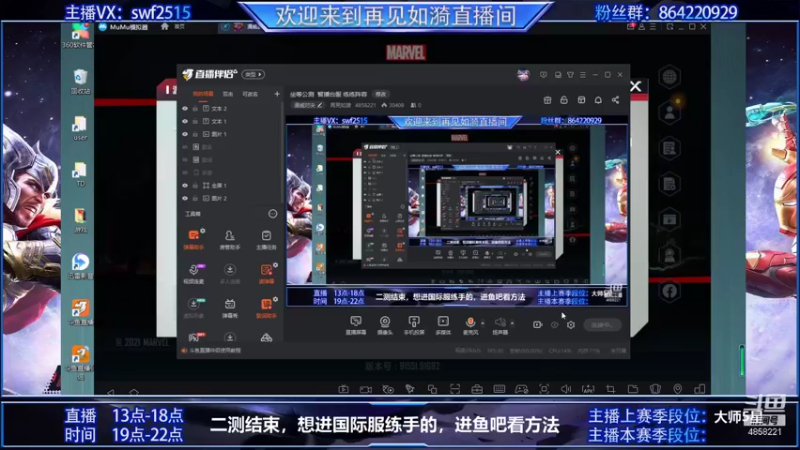This screenshot has height=450, width=800.
Task: Click the share icon above preview
Action: coord(615,100)
